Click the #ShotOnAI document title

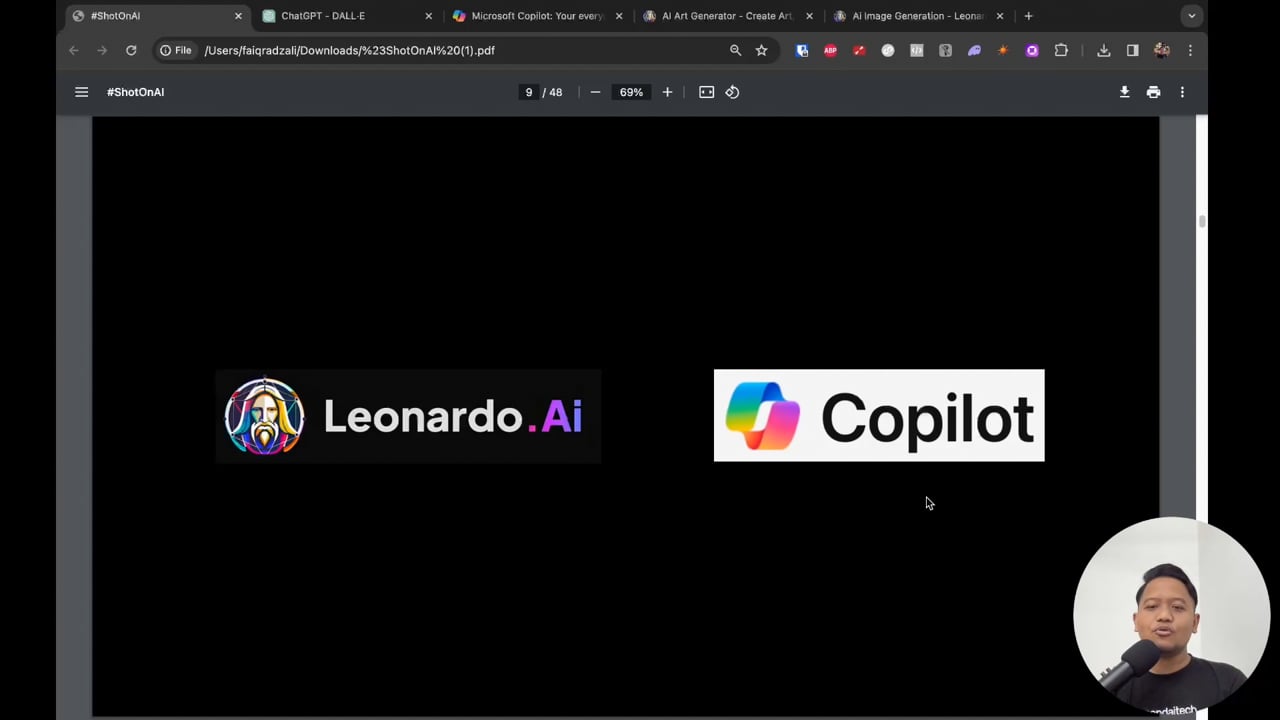tap(135, 92)
